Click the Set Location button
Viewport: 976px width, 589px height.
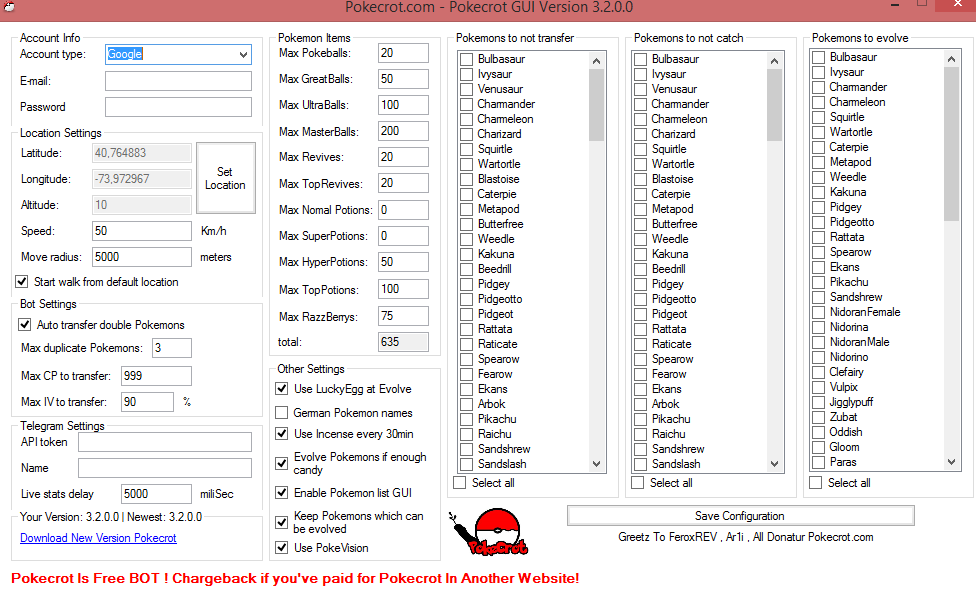coord(225,178)
